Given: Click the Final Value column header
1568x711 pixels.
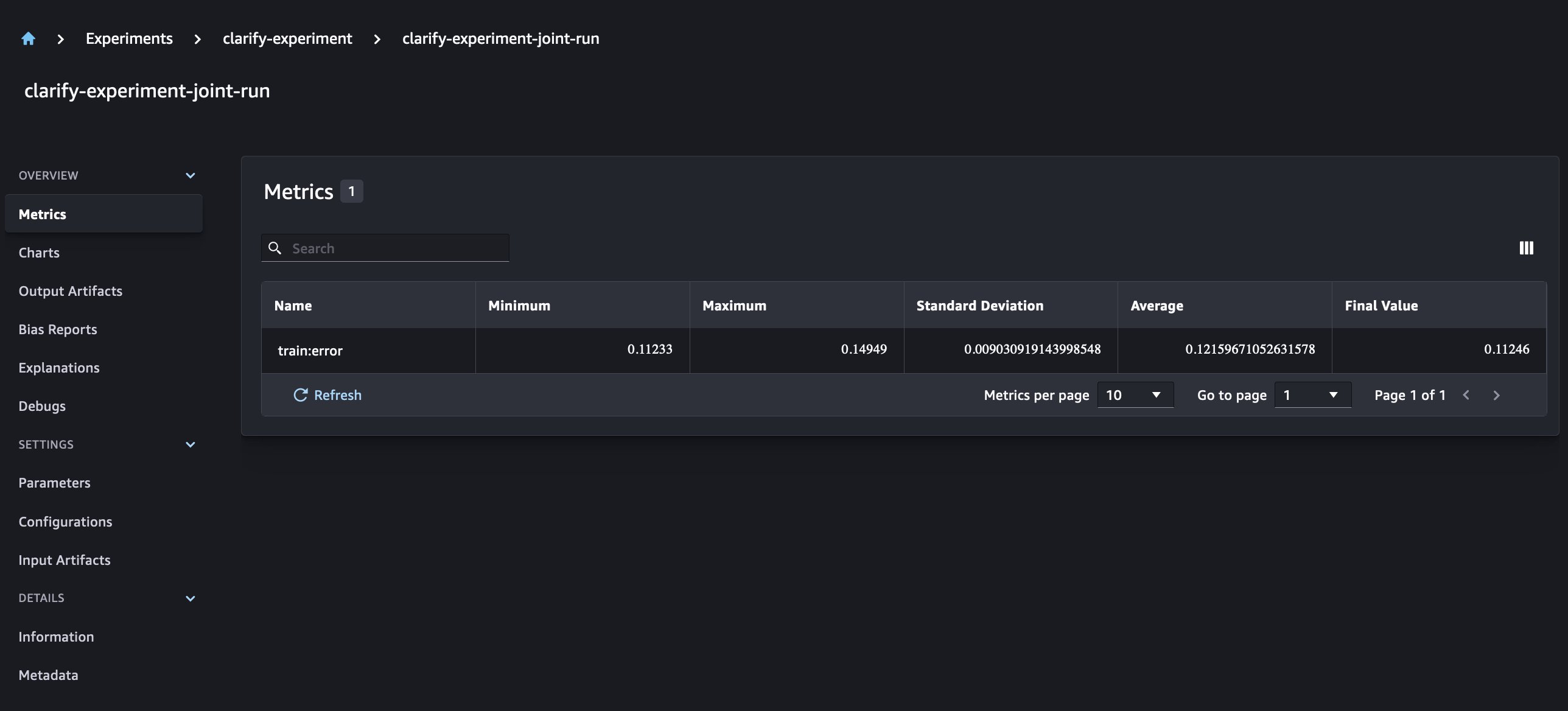Looking at the screenshot, I should tap(1381, 306).
